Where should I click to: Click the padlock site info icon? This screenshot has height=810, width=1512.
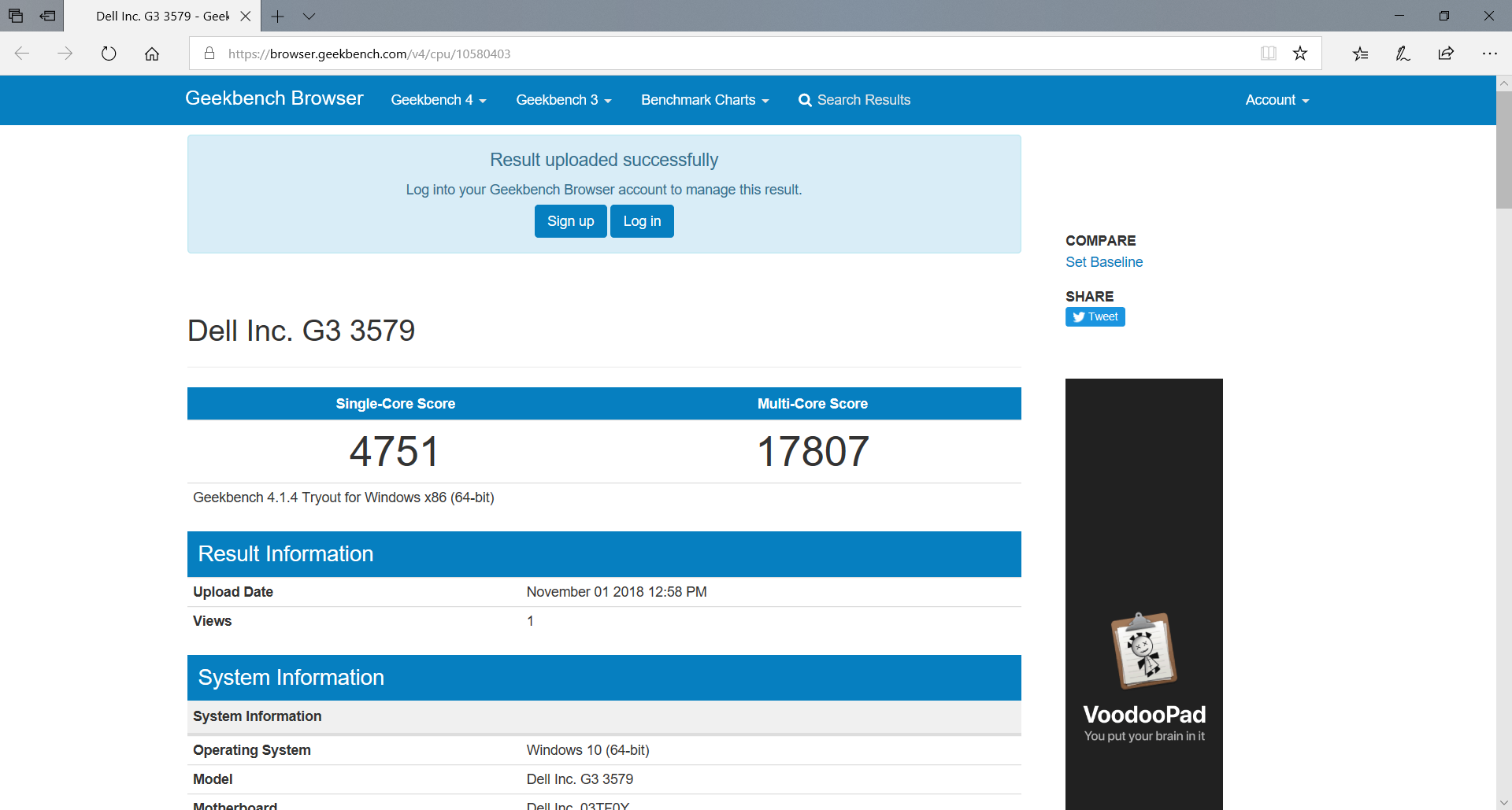tap(209, 54)
